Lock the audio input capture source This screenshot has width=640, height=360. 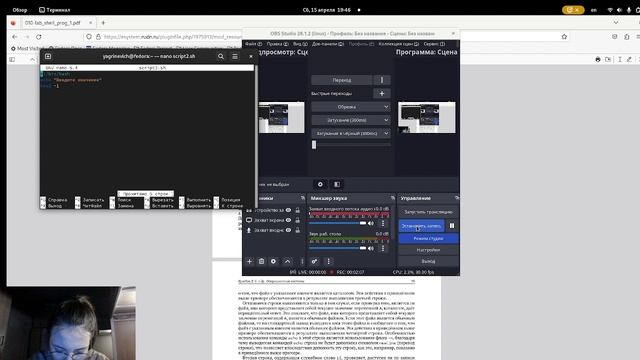tap(298, 230)
